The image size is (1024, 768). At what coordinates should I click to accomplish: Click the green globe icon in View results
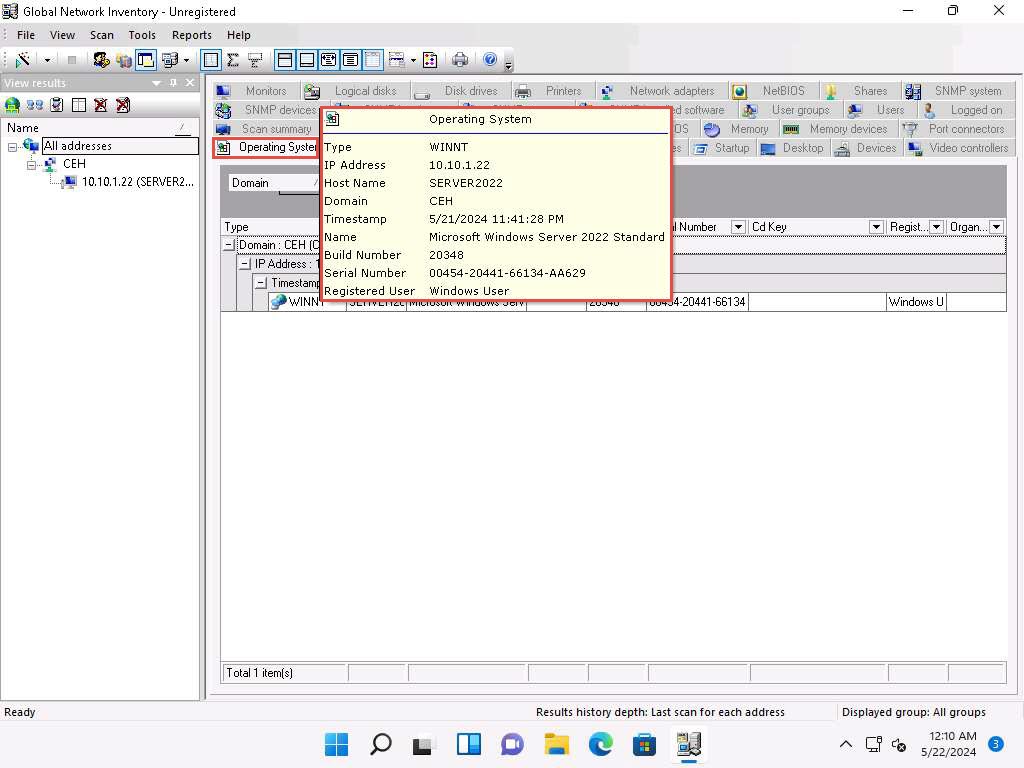(x=12, y=105)
